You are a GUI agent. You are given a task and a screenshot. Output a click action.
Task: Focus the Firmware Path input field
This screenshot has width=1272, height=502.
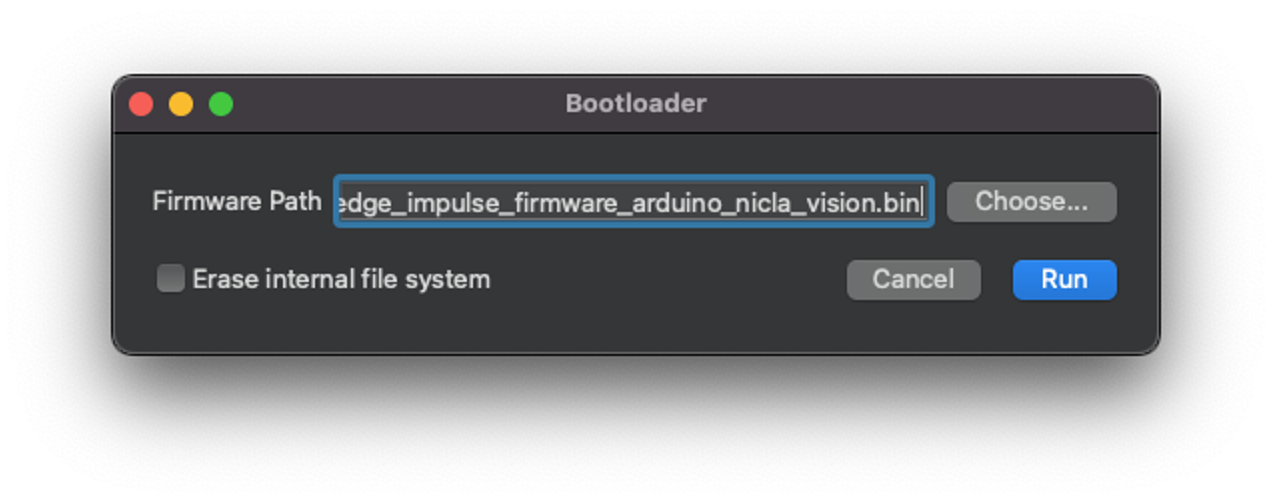tap(633, 202)
